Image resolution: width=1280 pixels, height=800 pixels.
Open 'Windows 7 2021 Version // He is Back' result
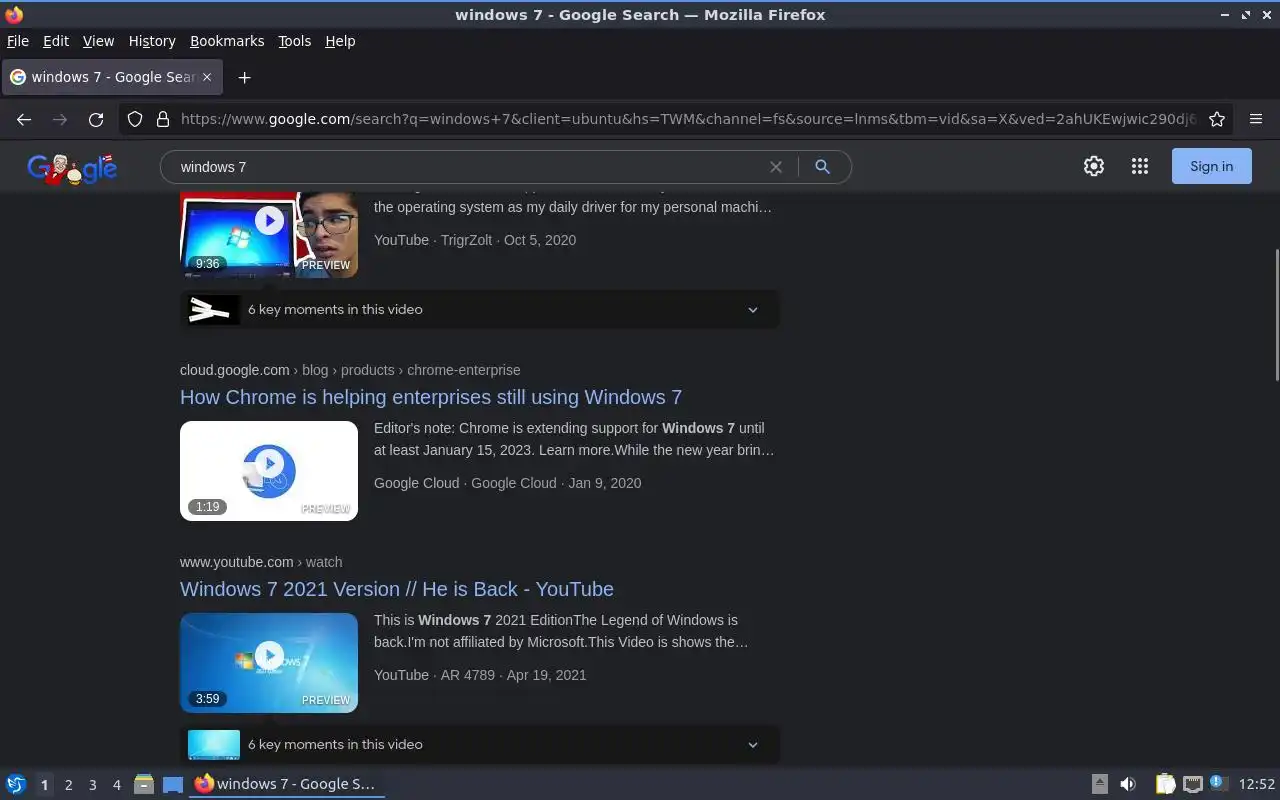[x=397, y=589]
